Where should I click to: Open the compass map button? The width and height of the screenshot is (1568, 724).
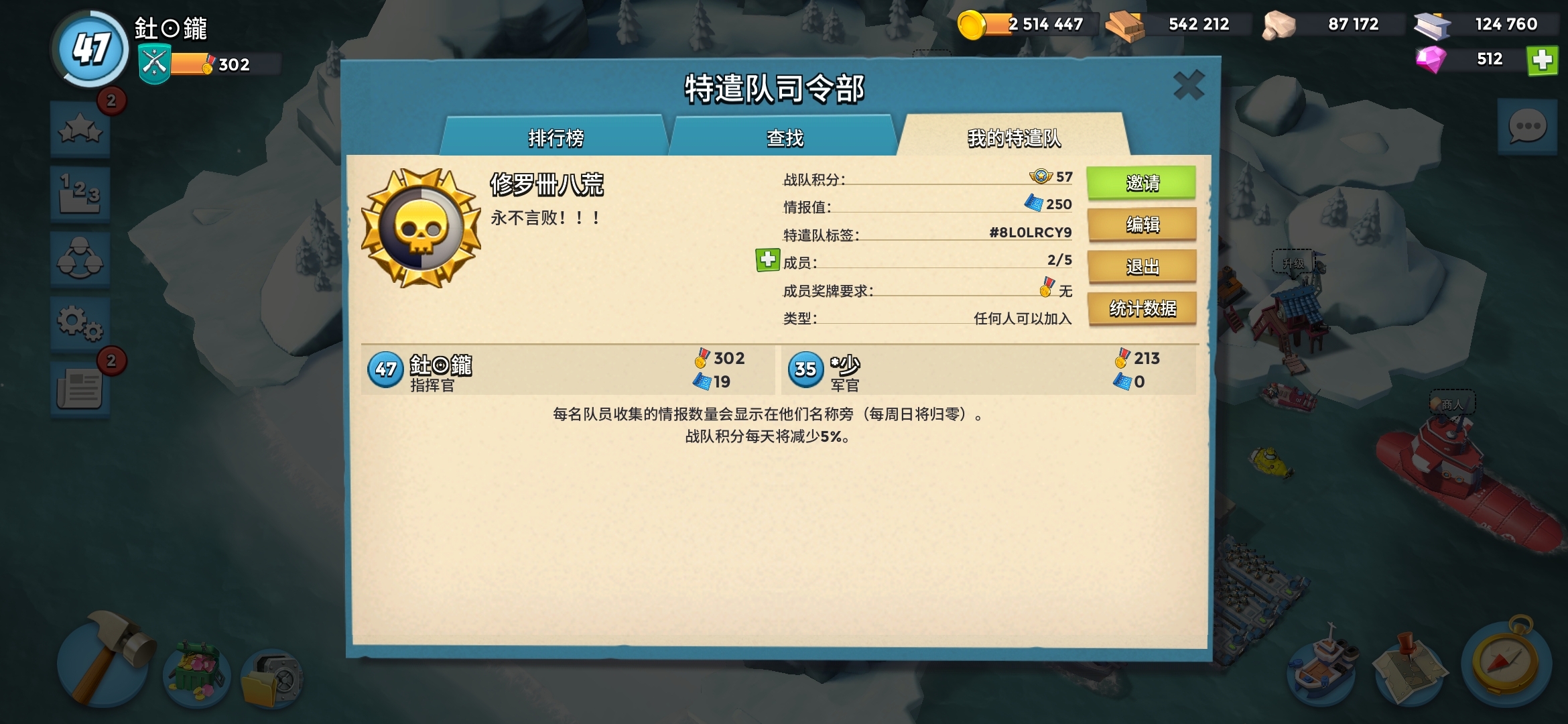point(1507,661)
